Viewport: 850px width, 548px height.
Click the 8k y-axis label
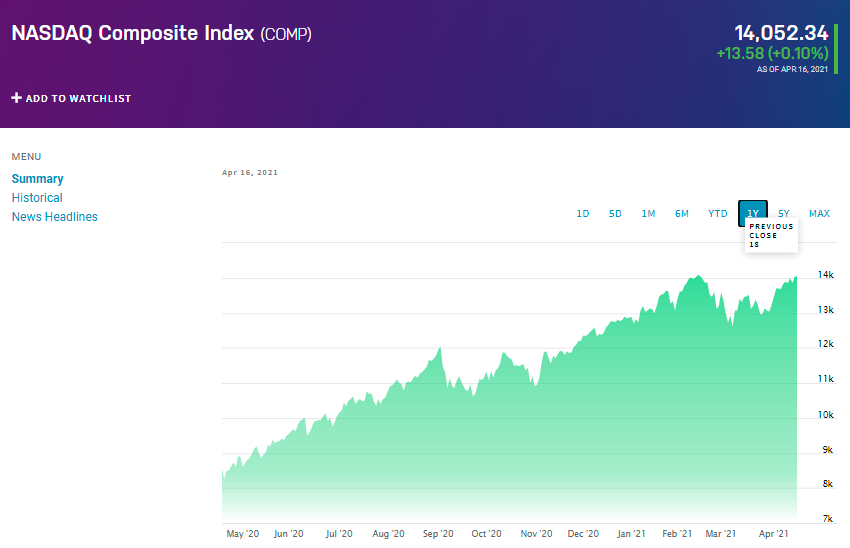(x=828, y=483)
